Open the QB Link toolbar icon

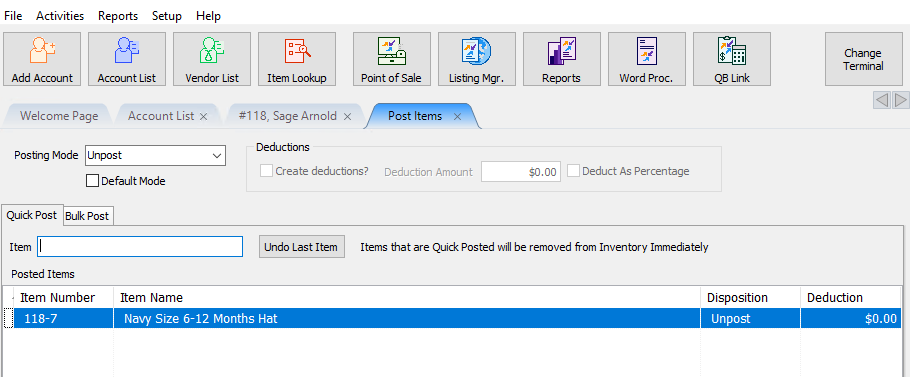(732, 59)
